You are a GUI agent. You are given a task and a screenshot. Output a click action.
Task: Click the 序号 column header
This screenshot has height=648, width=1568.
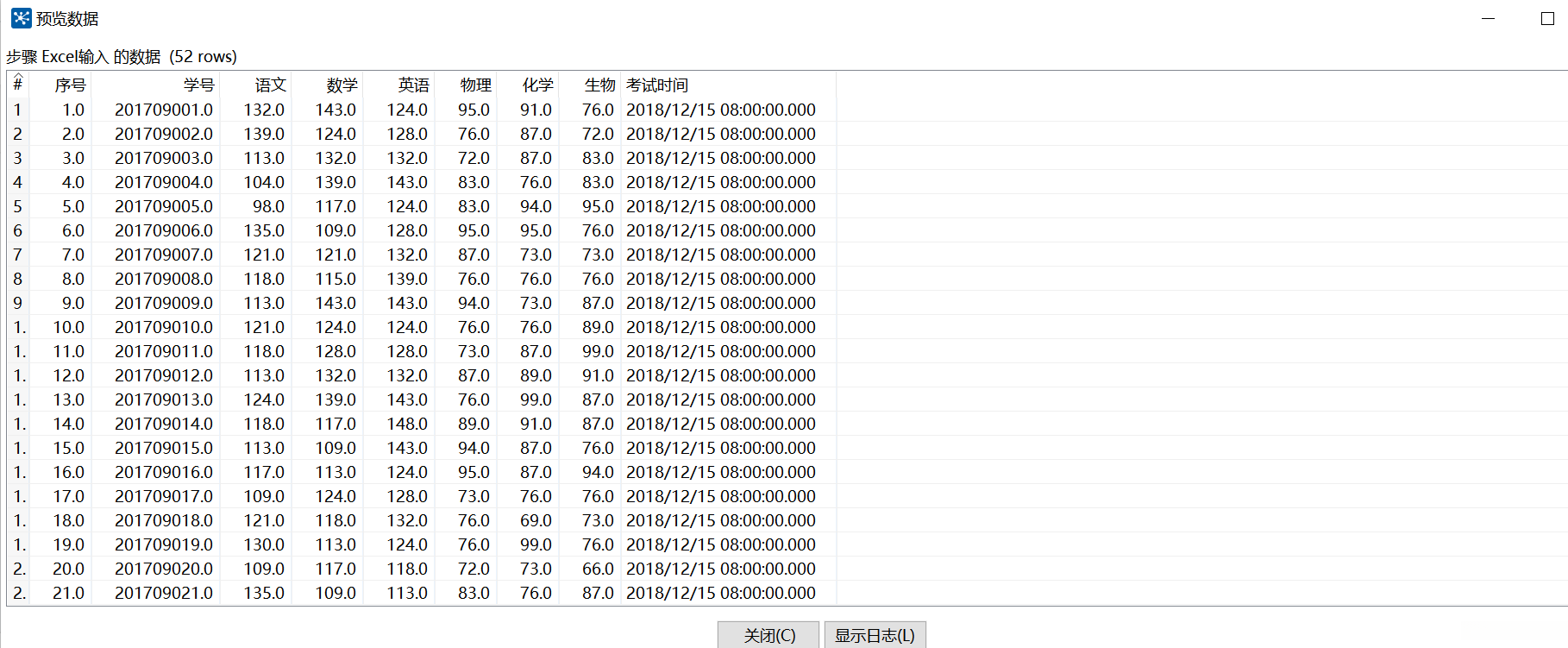click(x=60, y=85)
